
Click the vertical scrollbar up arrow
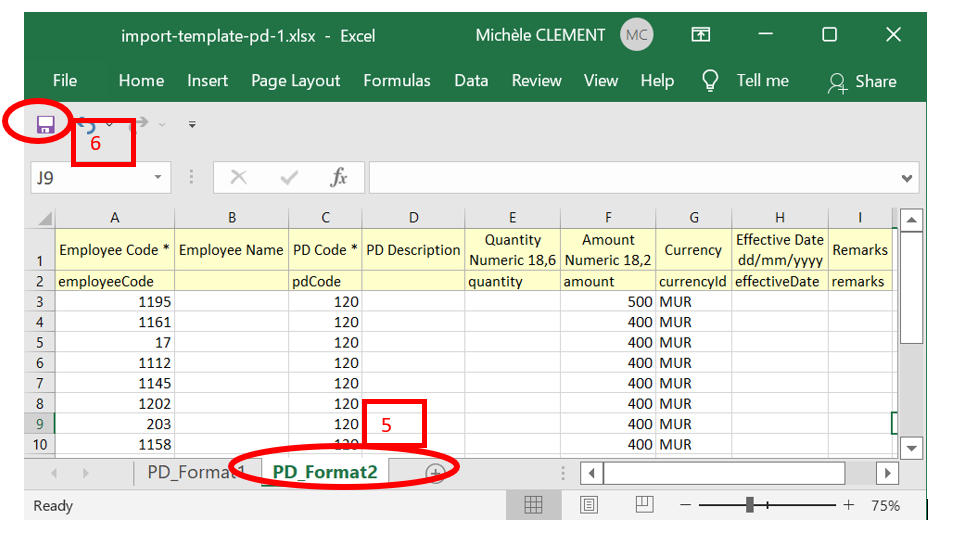[911, 220]
